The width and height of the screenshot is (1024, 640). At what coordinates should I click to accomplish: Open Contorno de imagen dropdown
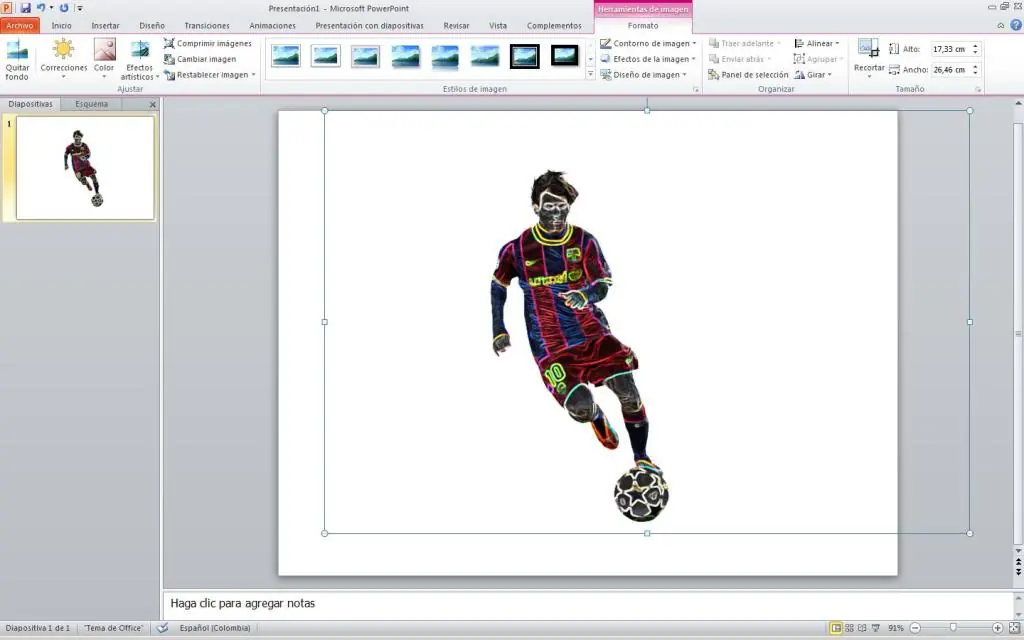(648, 43)
